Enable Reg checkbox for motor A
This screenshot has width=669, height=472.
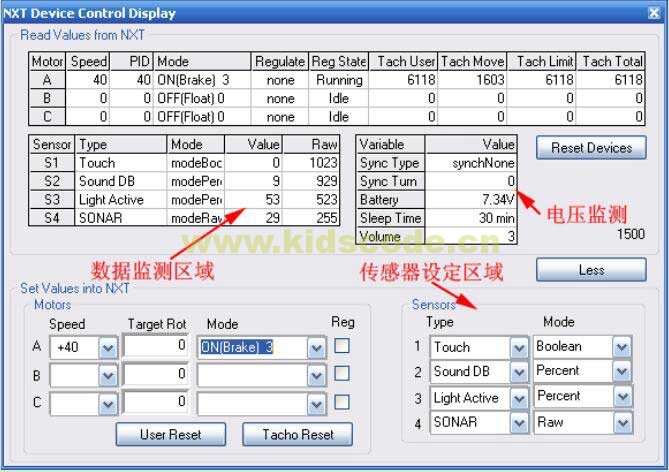click(342, 346)
